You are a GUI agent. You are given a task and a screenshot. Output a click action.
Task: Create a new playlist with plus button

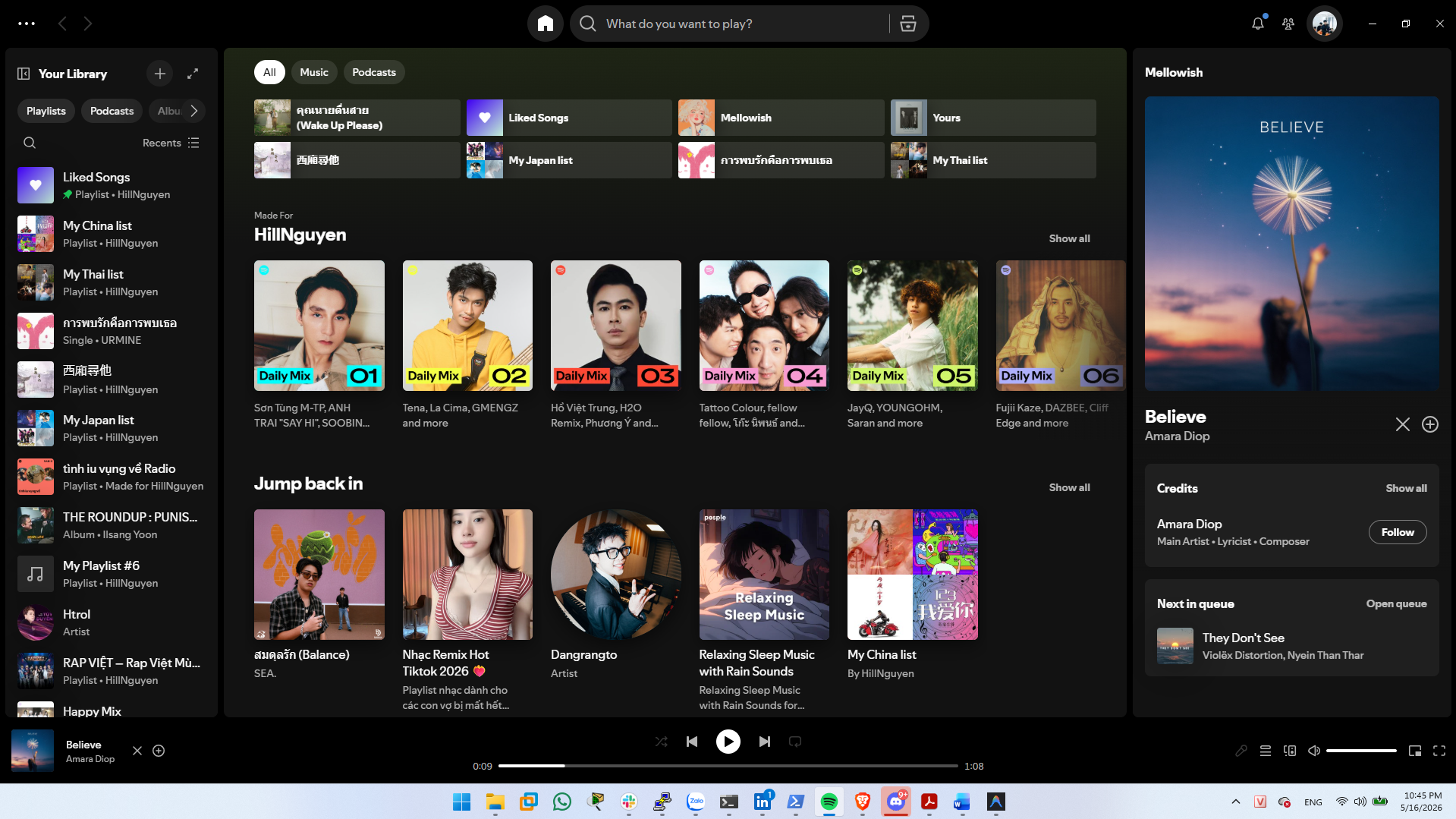click(160, 74)
